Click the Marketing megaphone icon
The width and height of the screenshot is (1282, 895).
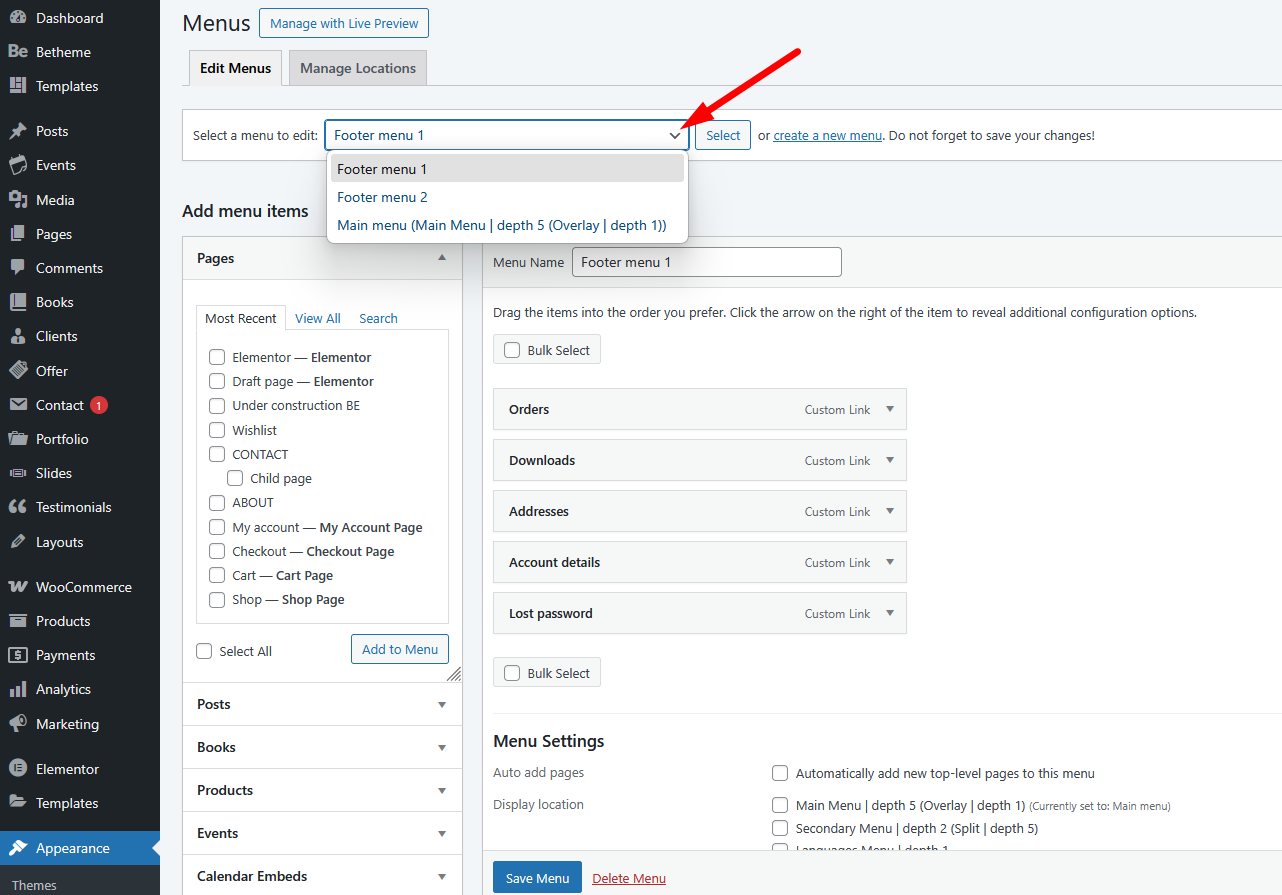click(17, 724)
